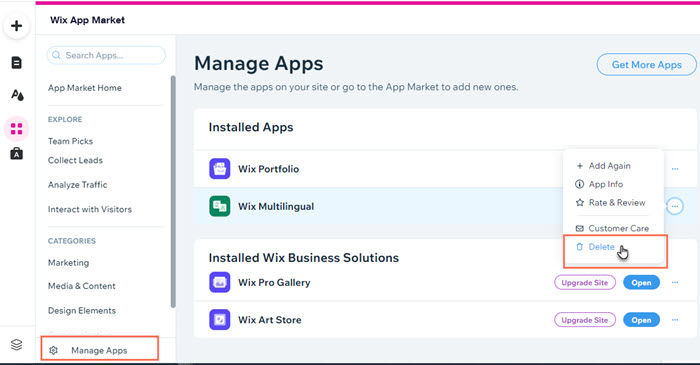Select Customer Care menu entry
Viewport: 700px width, 365px height.
pos(612,228)
